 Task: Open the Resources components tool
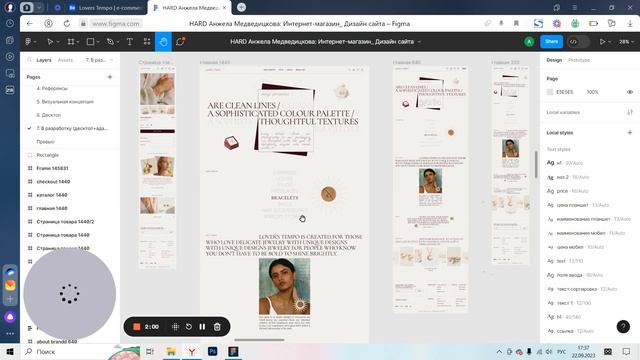[x=147, y=42]
